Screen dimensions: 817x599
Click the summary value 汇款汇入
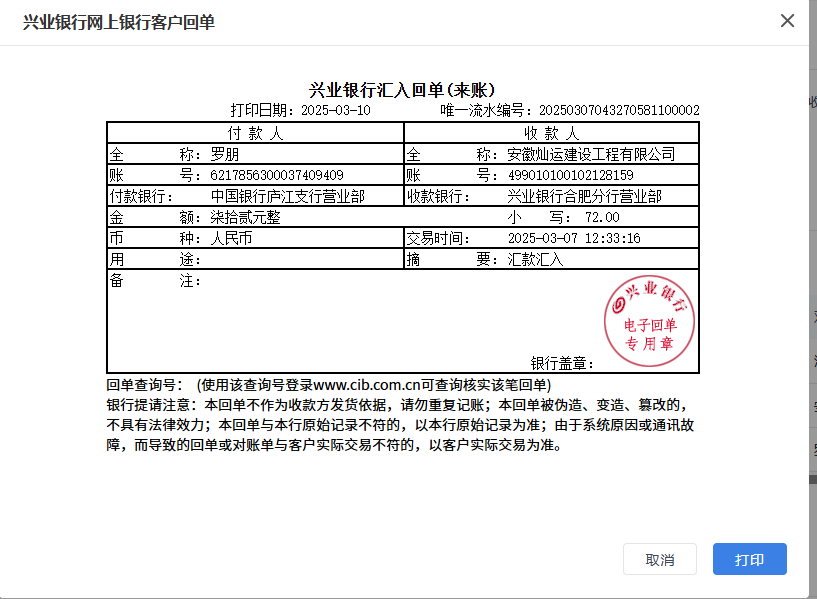536,260
